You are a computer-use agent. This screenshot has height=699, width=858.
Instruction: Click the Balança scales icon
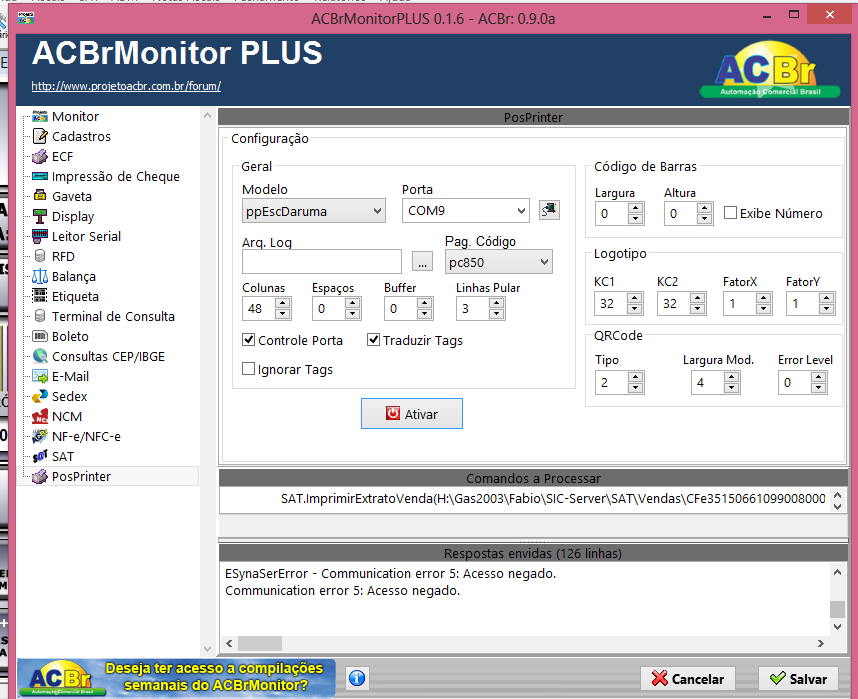39,276
